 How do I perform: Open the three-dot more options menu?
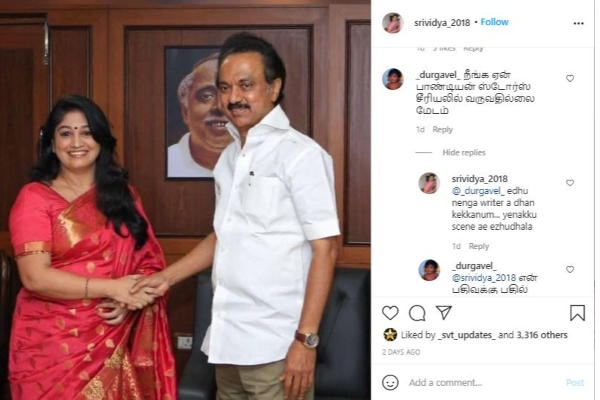[x=579, y=23]
